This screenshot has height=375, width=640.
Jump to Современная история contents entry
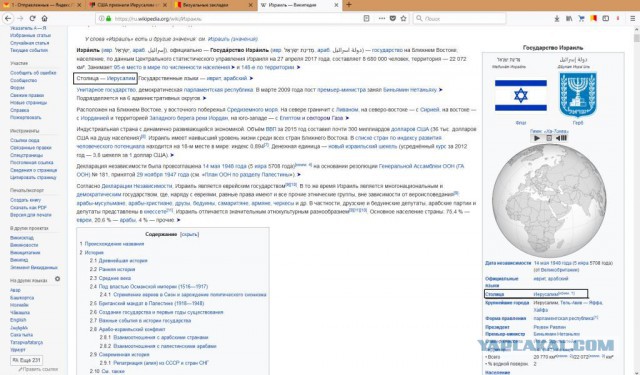click(124, 355)
